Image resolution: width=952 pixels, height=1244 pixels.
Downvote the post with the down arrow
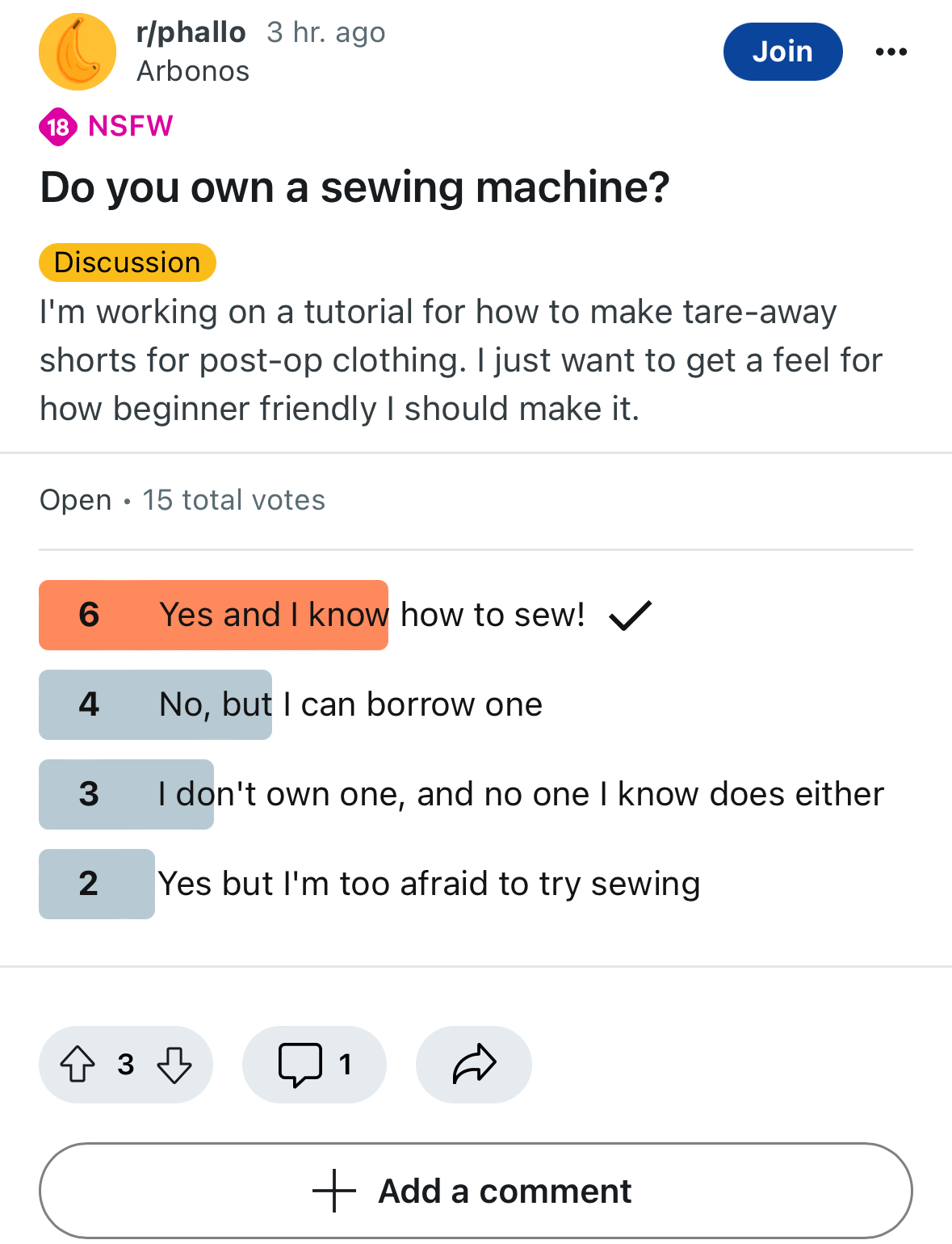click(174, 1064)
